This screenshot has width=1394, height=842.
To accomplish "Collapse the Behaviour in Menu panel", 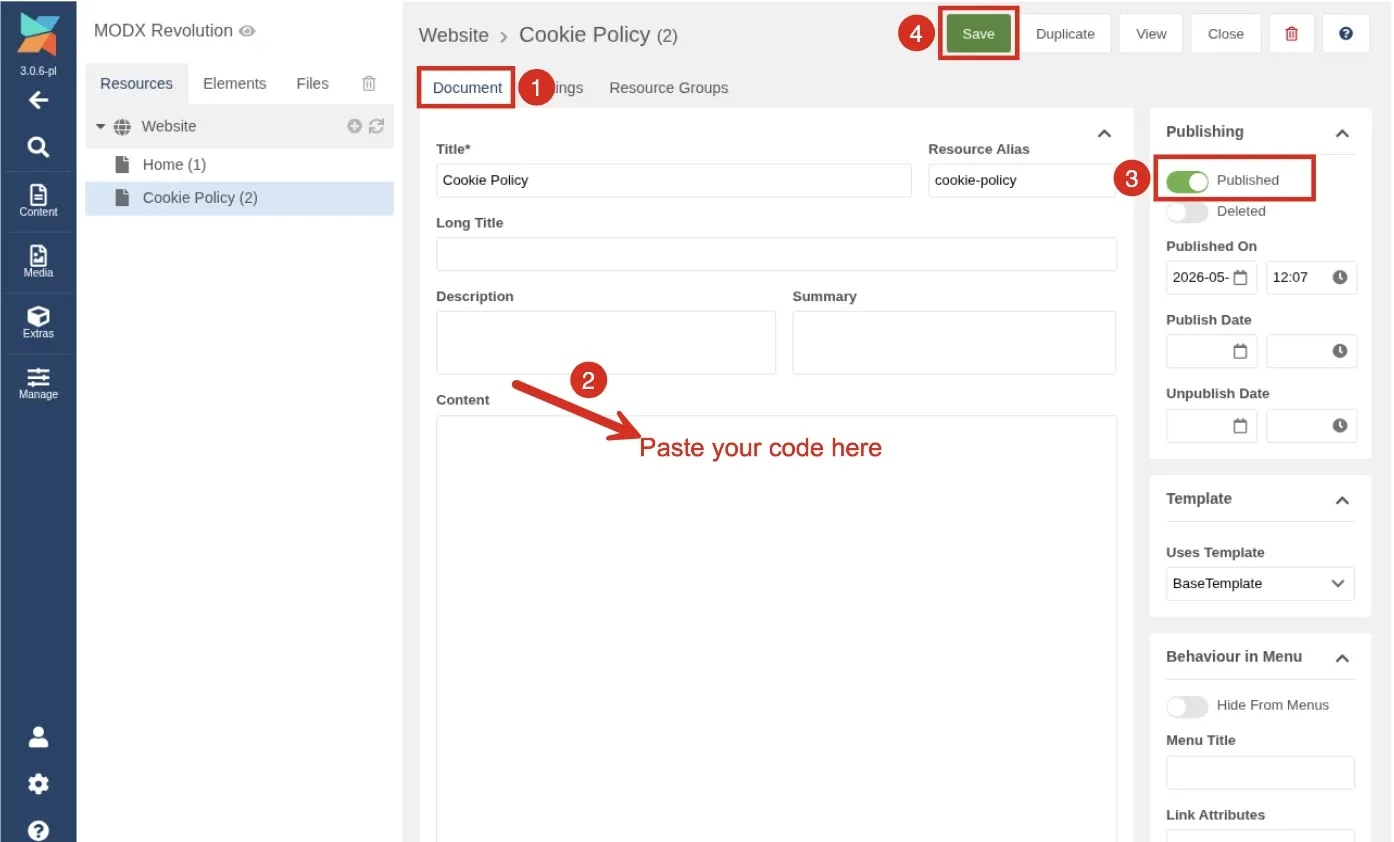I will point(1342,658).
